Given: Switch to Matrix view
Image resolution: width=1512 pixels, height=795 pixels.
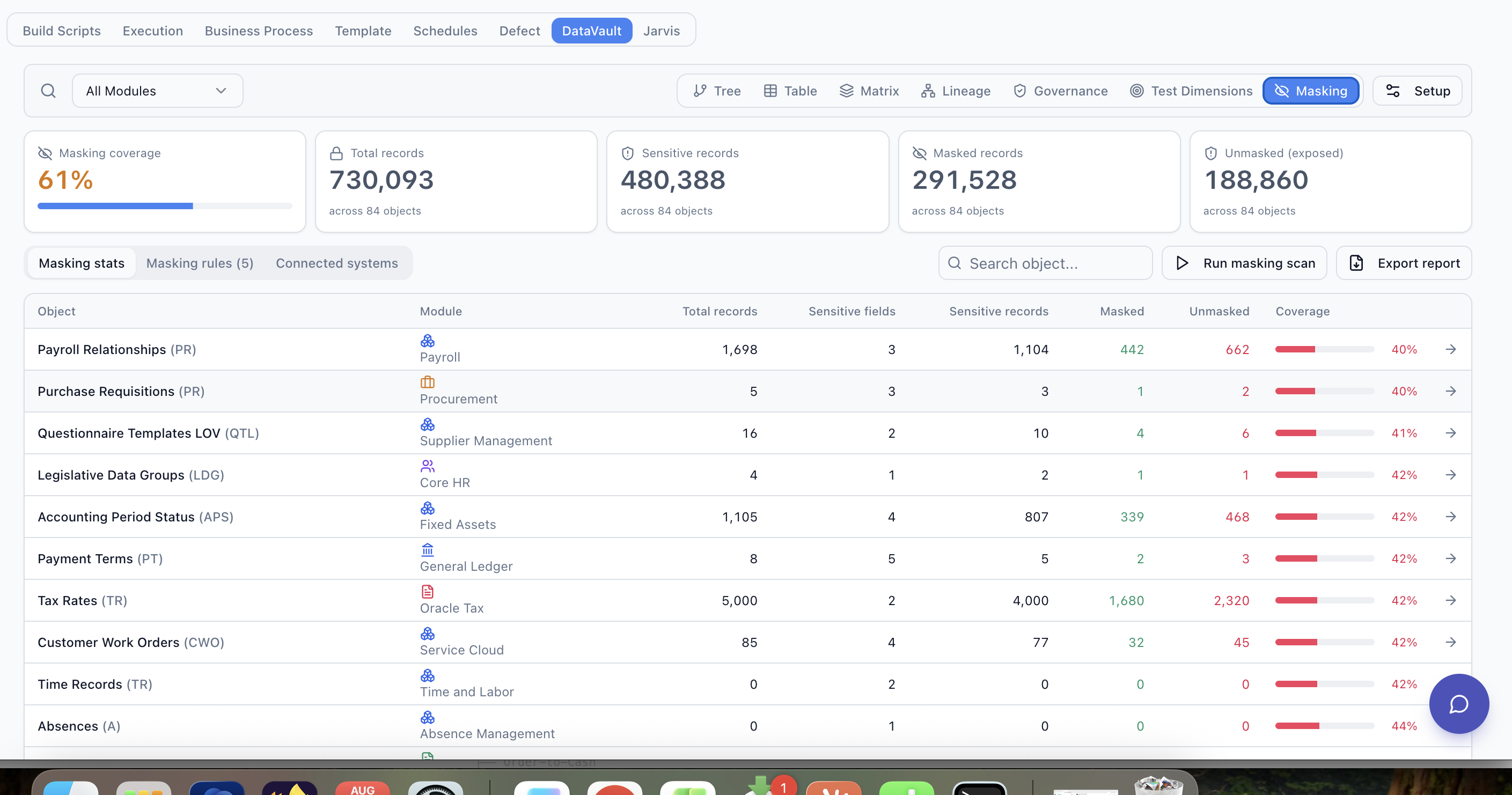Looking at the screenshot, I should (x=869, y=91).
